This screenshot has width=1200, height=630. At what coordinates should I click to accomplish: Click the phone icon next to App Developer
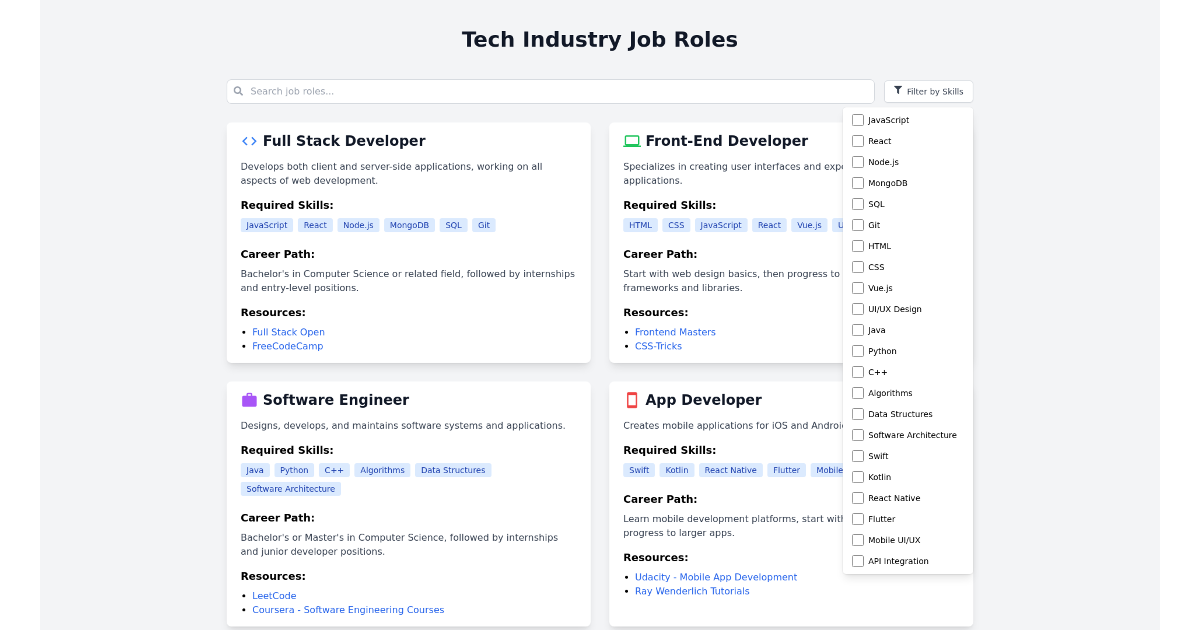tap(632, 399)
